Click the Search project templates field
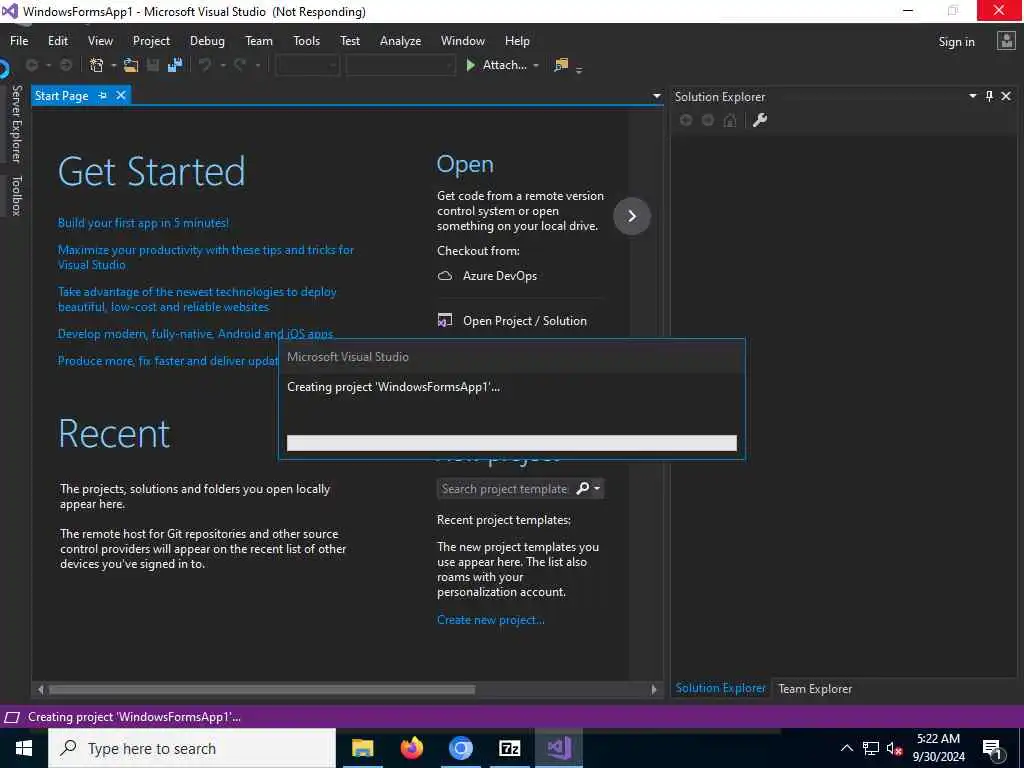1024x768 pixels. [505, 488]
